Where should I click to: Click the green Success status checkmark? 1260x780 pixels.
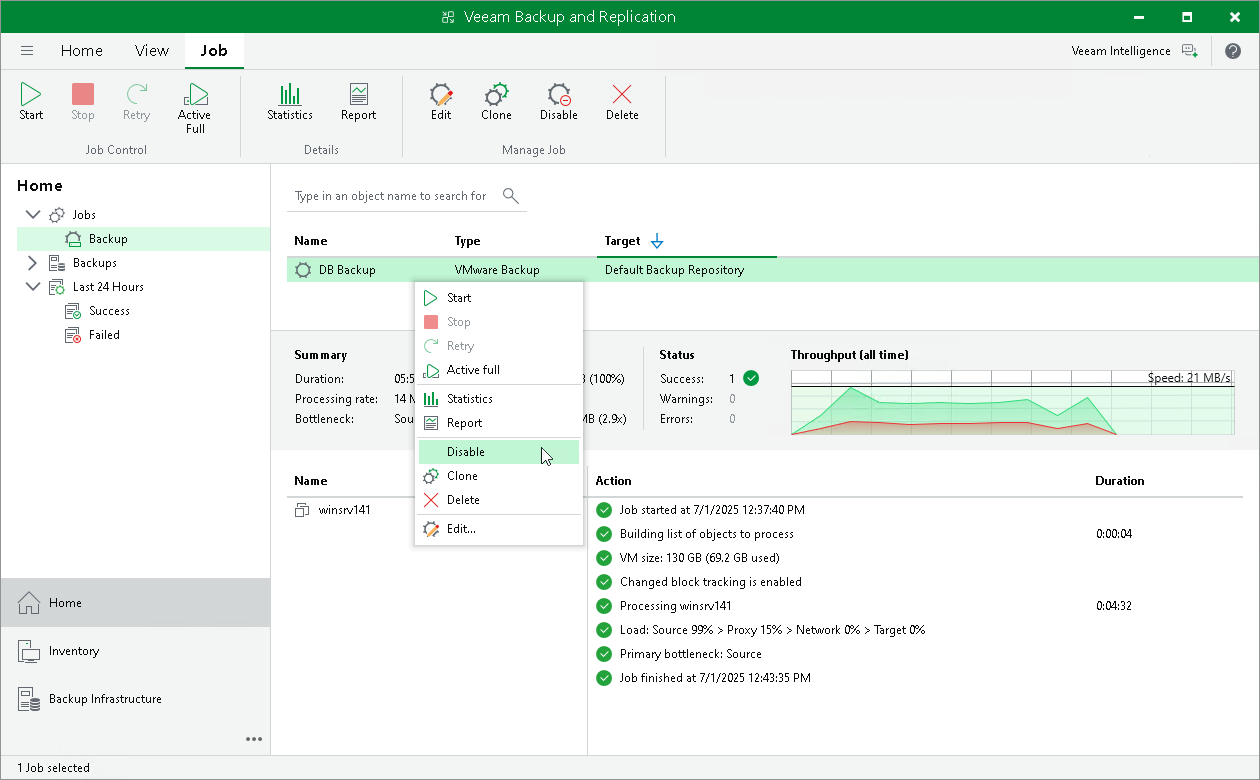tap(751, 379)
